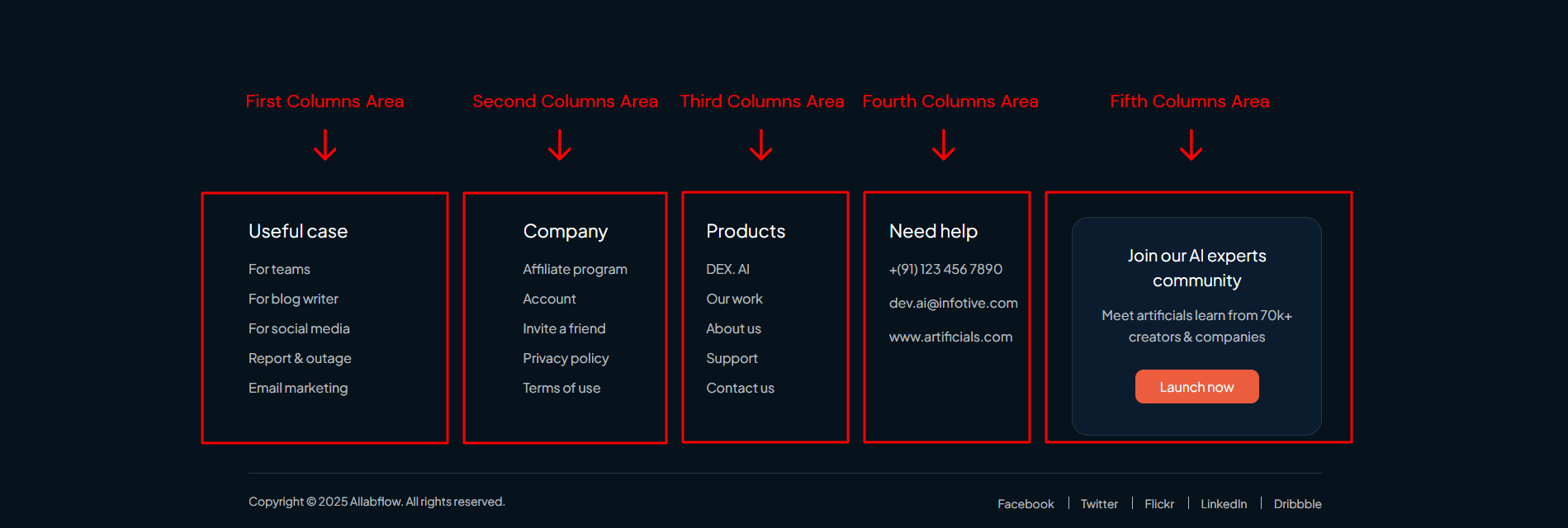Open the www.artificials.com website link

point(950,337)
